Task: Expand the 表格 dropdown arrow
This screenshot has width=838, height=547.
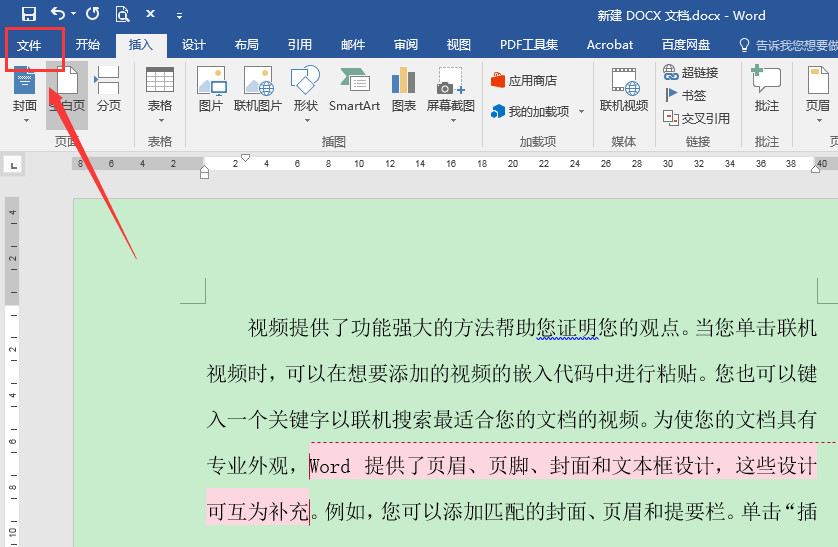Action: click(x=160, y=121)
